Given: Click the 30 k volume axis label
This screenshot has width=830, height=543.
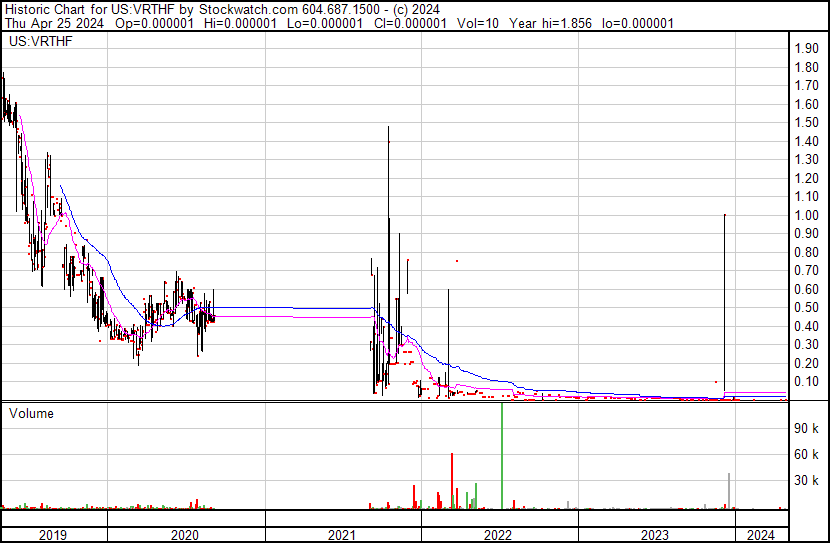Looking at the screenshot, I should point(806,480).
